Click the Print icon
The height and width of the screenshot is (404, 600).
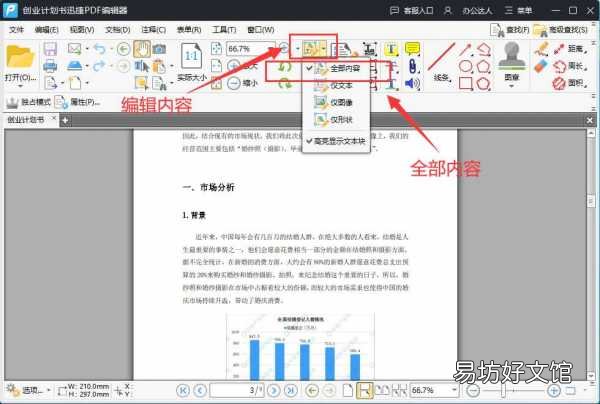(50, 66)
